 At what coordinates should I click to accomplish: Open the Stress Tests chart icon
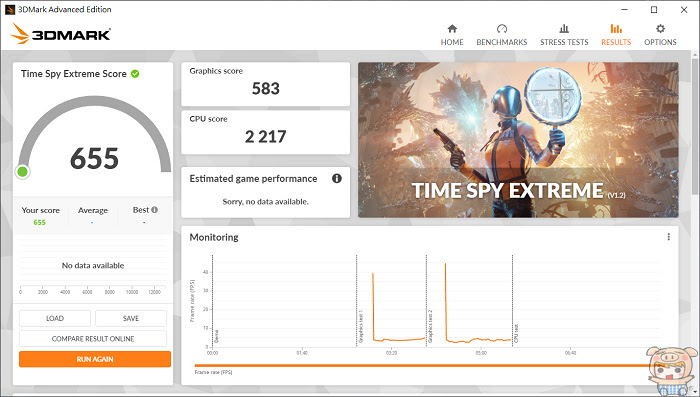click(x=564, y=29)
